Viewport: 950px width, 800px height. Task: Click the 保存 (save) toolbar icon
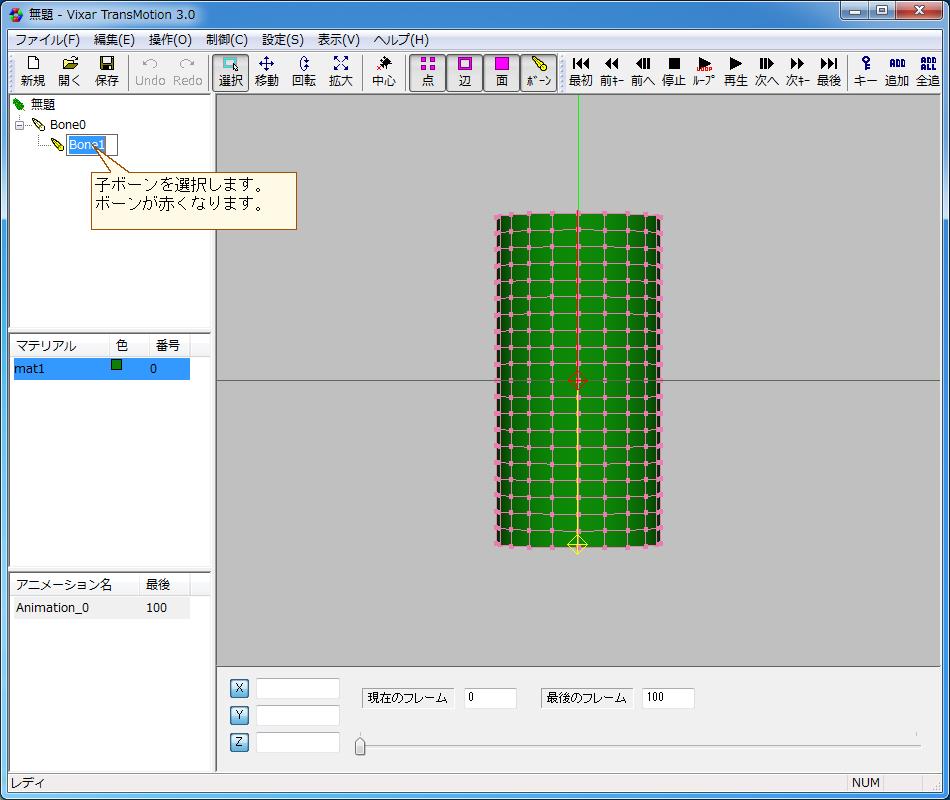point(107,72)
